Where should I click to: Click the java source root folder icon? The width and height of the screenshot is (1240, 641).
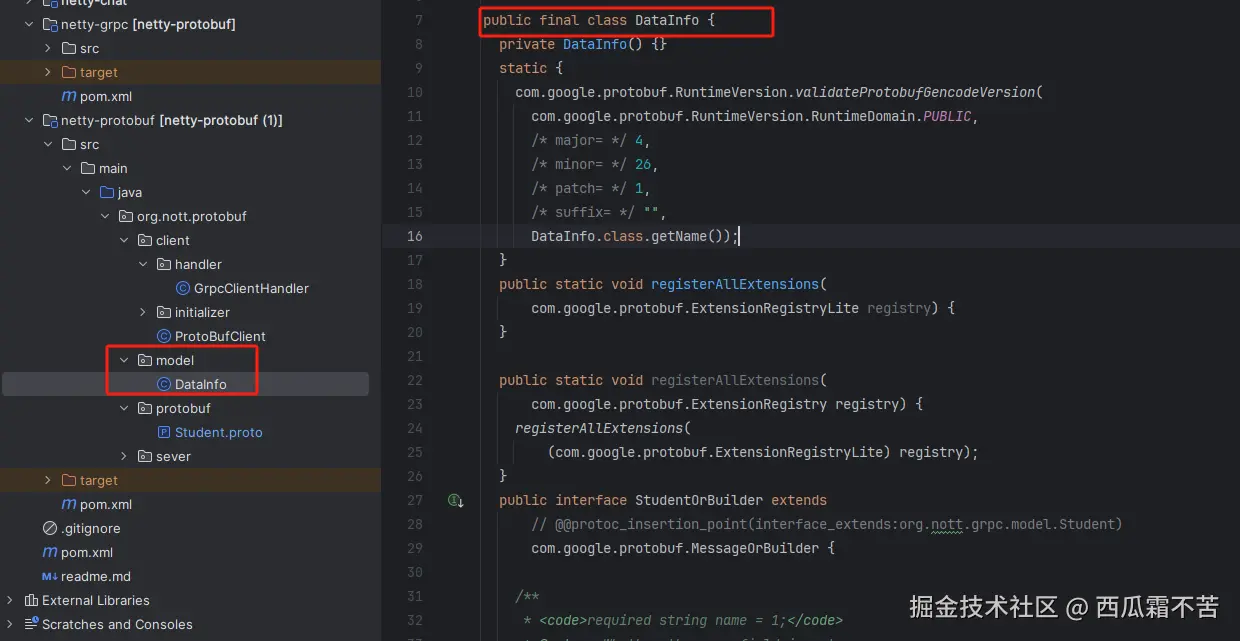coord(107,192)
